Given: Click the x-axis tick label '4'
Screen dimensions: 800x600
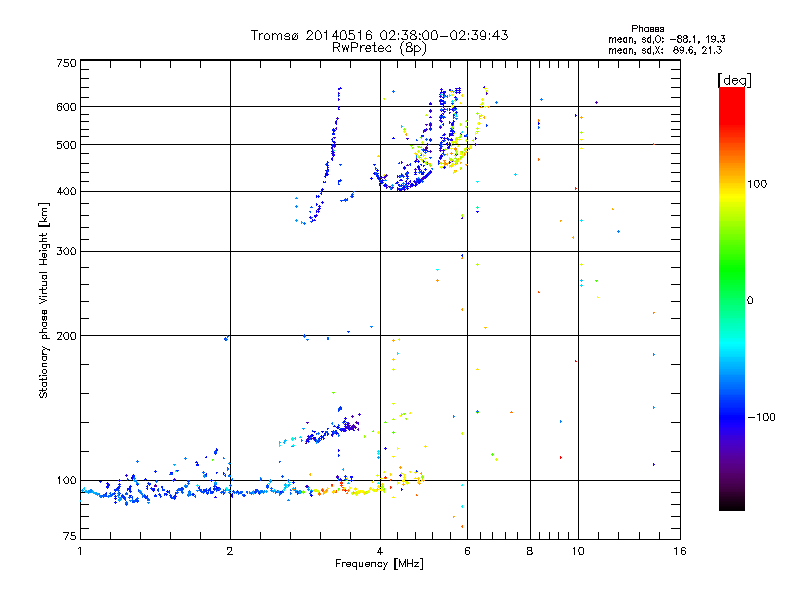Looking at the screenshot, I should (x=380, y=551).
